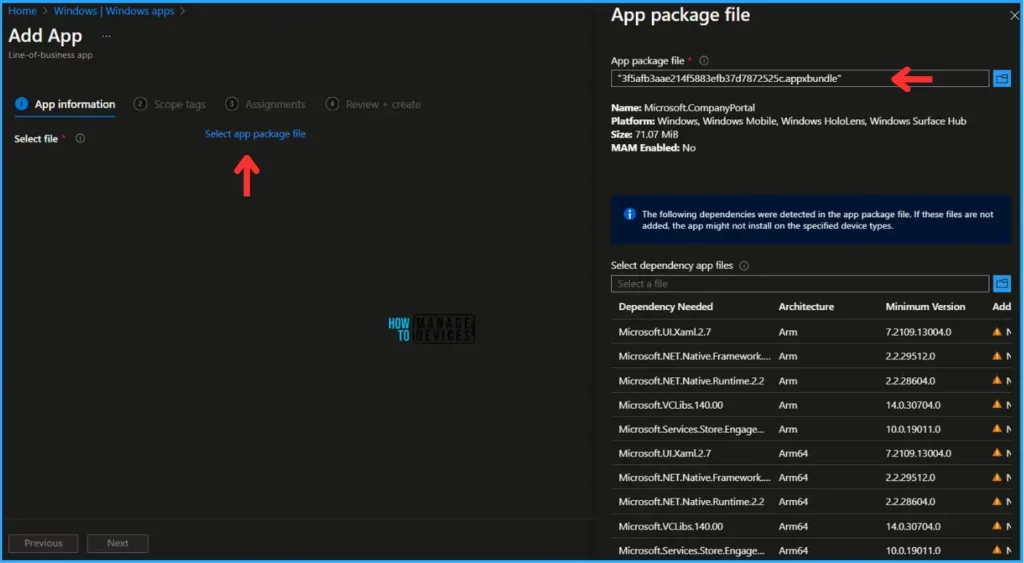Click warning icon on Microsoft.UI.Xaml.2.7 Arm row

(x=997, y=332)
